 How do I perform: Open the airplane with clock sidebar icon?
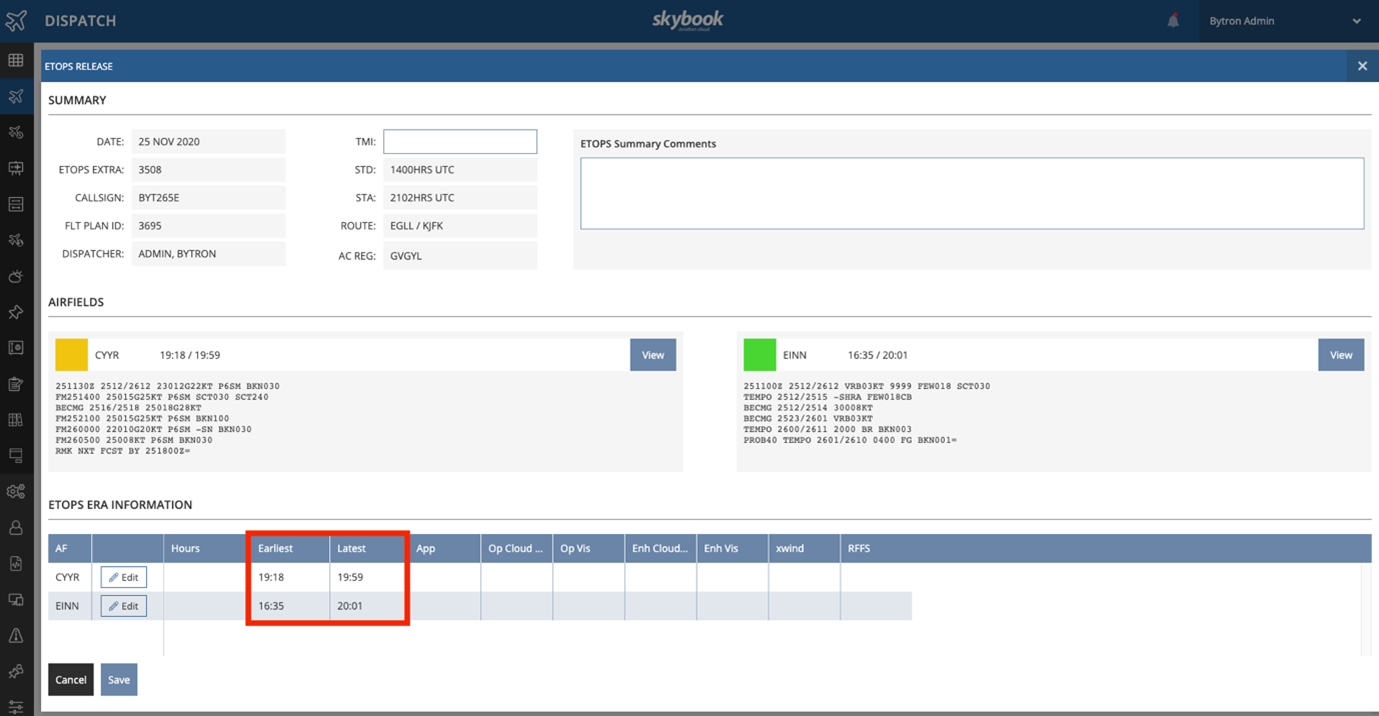coord(16,240)
